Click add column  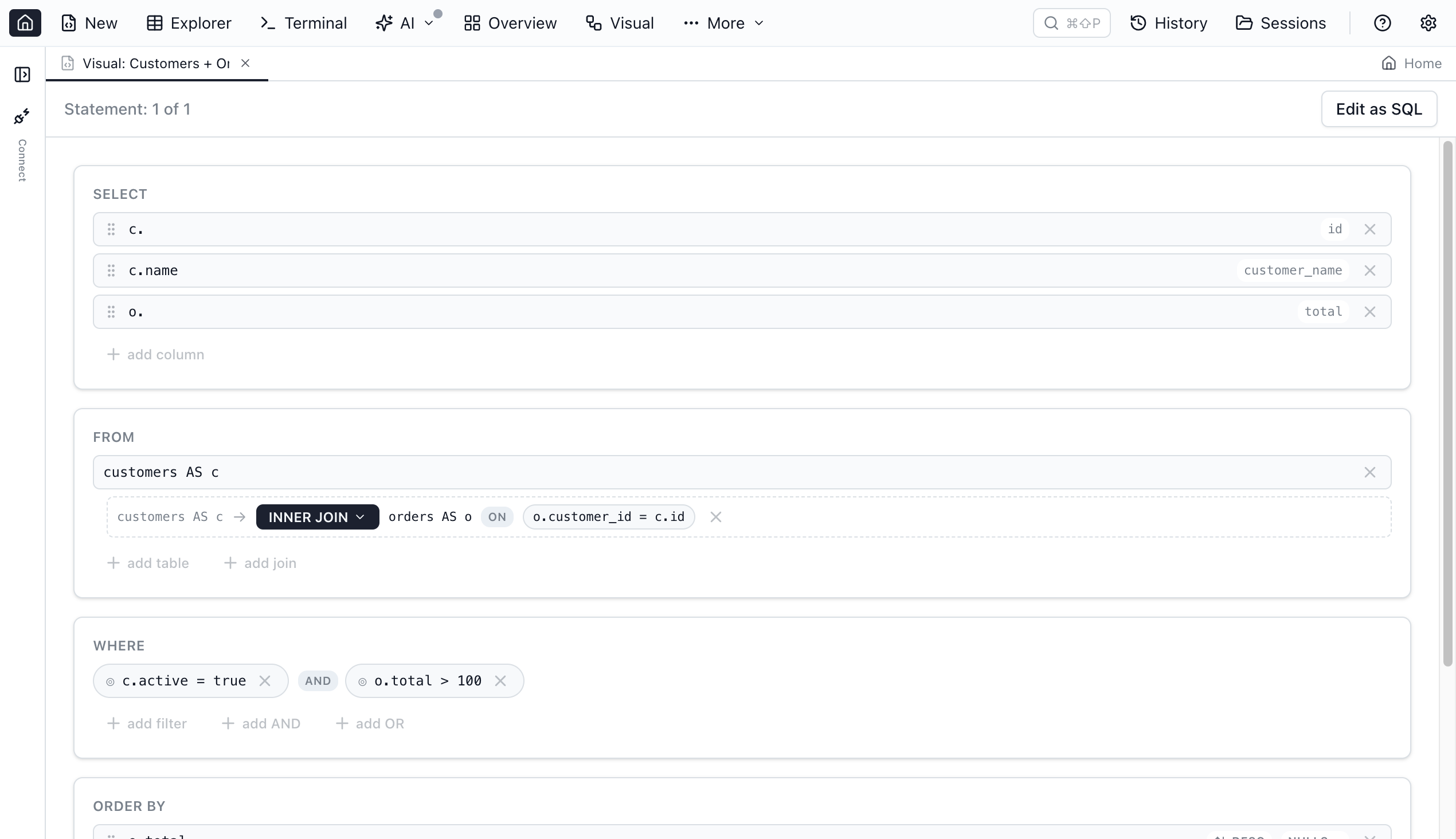click(155, 354)
